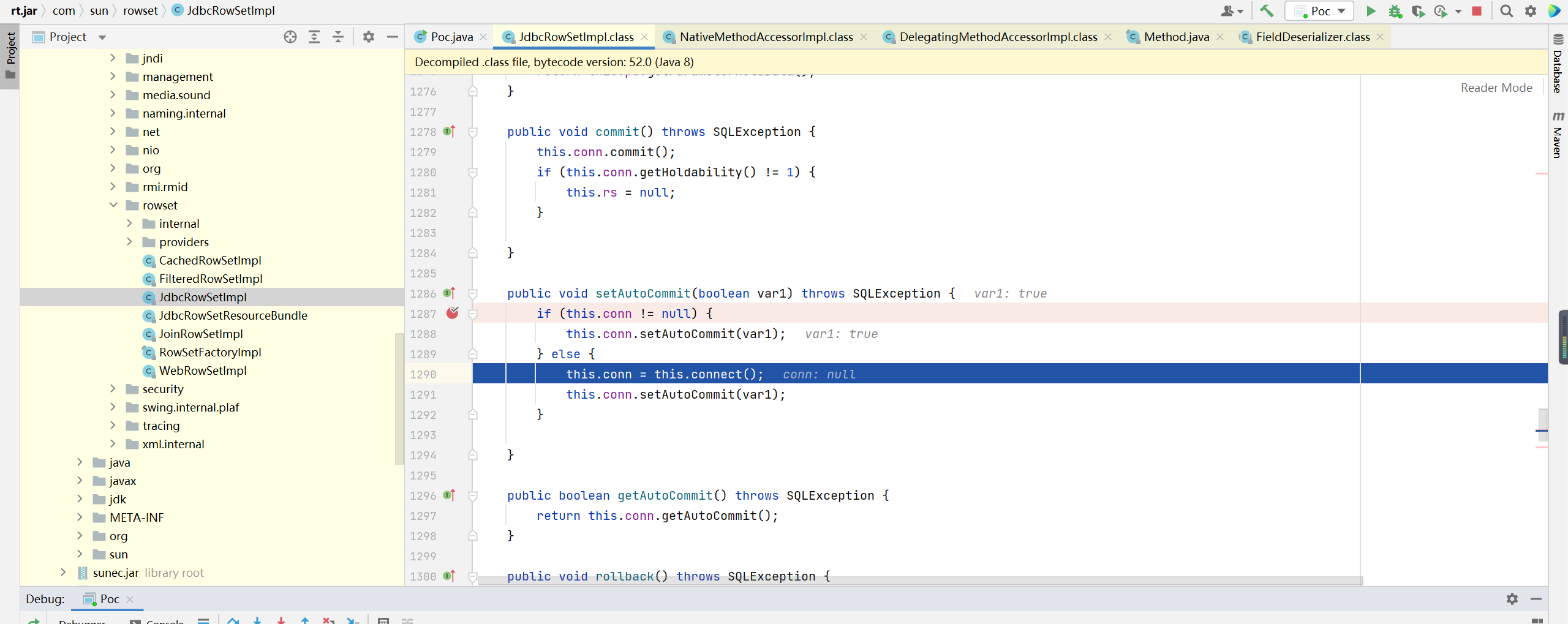
Task: Expand the javax package
Action: (80, 480)
